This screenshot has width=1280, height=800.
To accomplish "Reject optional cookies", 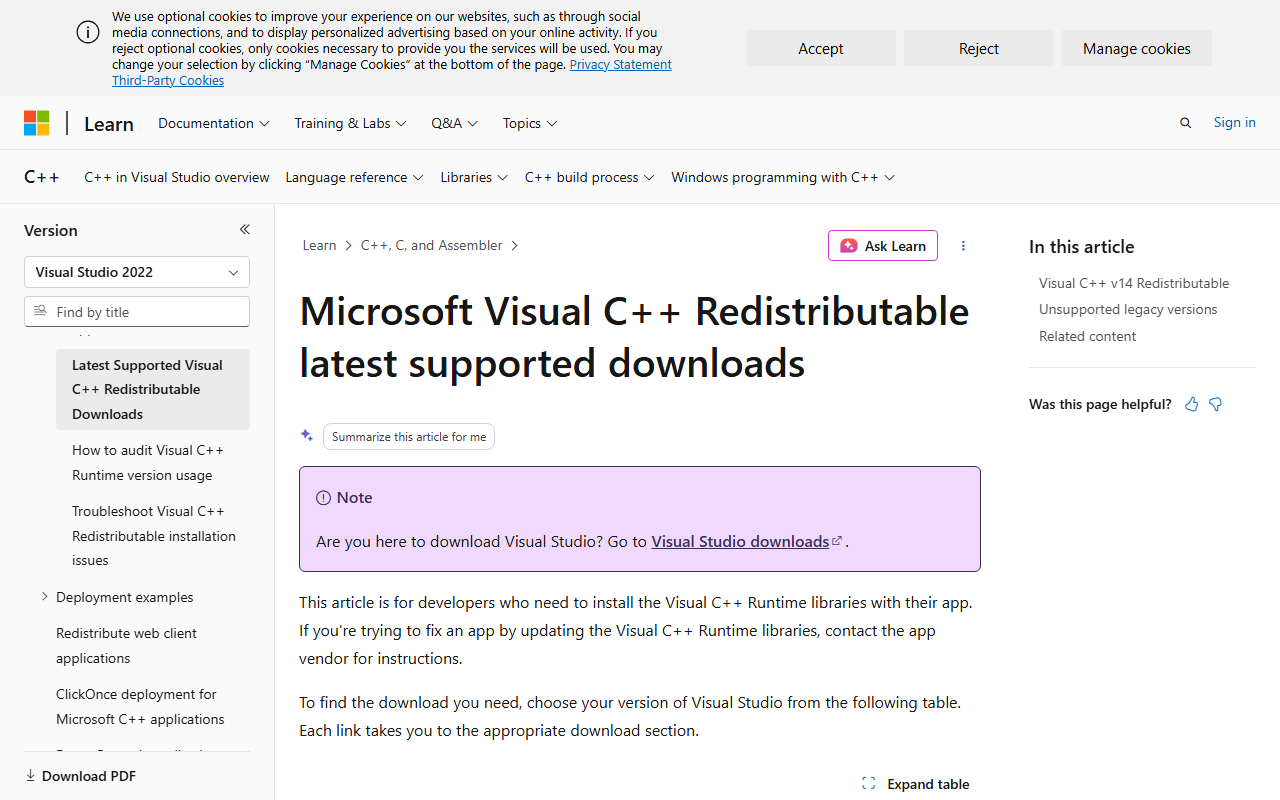I will tap(979, 48).
